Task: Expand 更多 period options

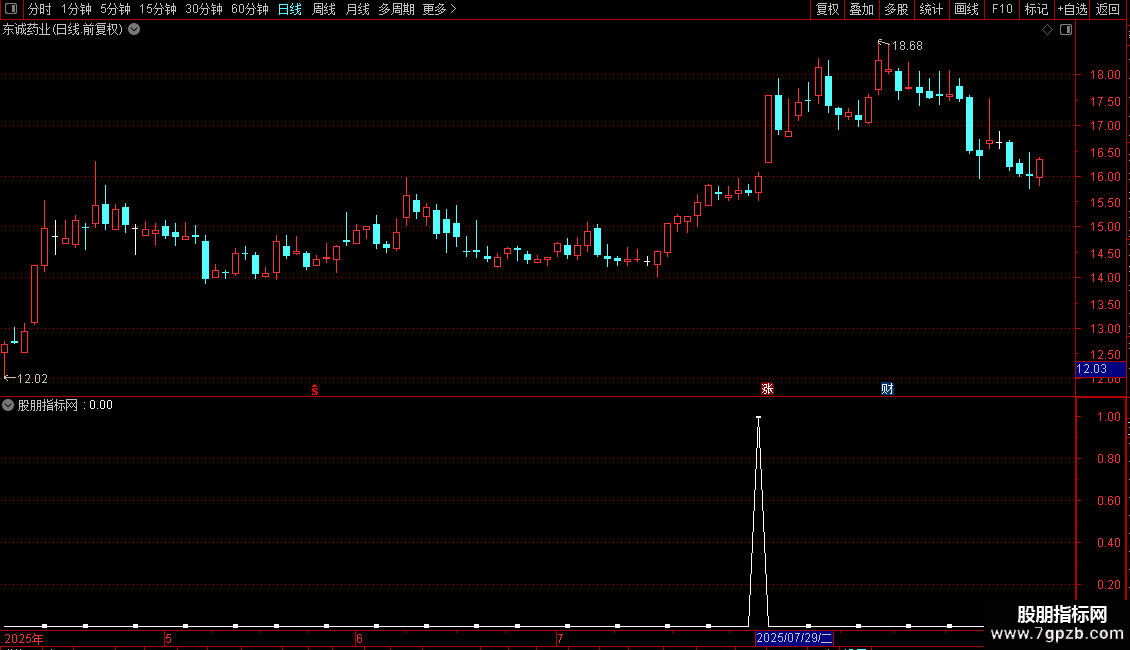Action: (439, 9)
